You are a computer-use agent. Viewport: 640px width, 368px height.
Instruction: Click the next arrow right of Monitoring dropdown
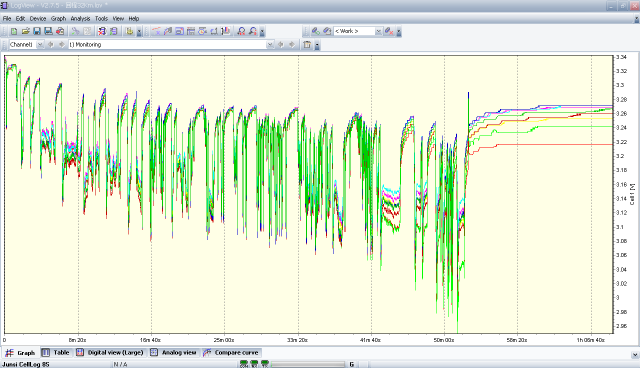pos(292,44)
